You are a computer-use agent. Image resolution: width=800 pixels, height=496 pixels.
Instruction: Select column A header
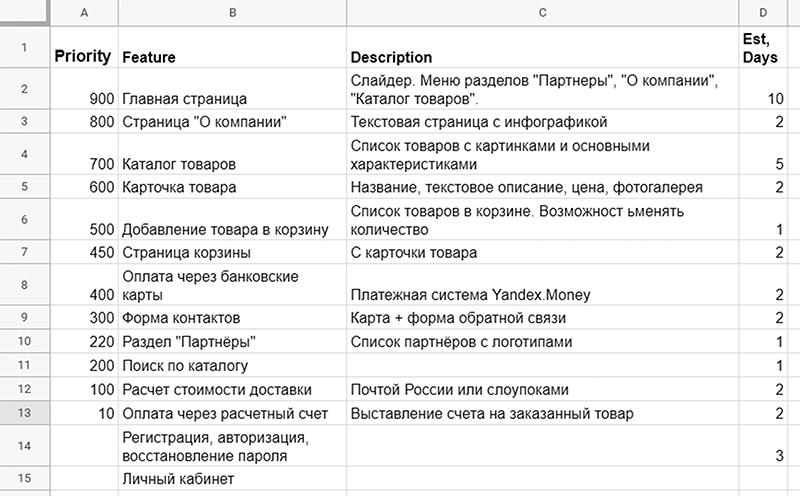pos(82,12)
